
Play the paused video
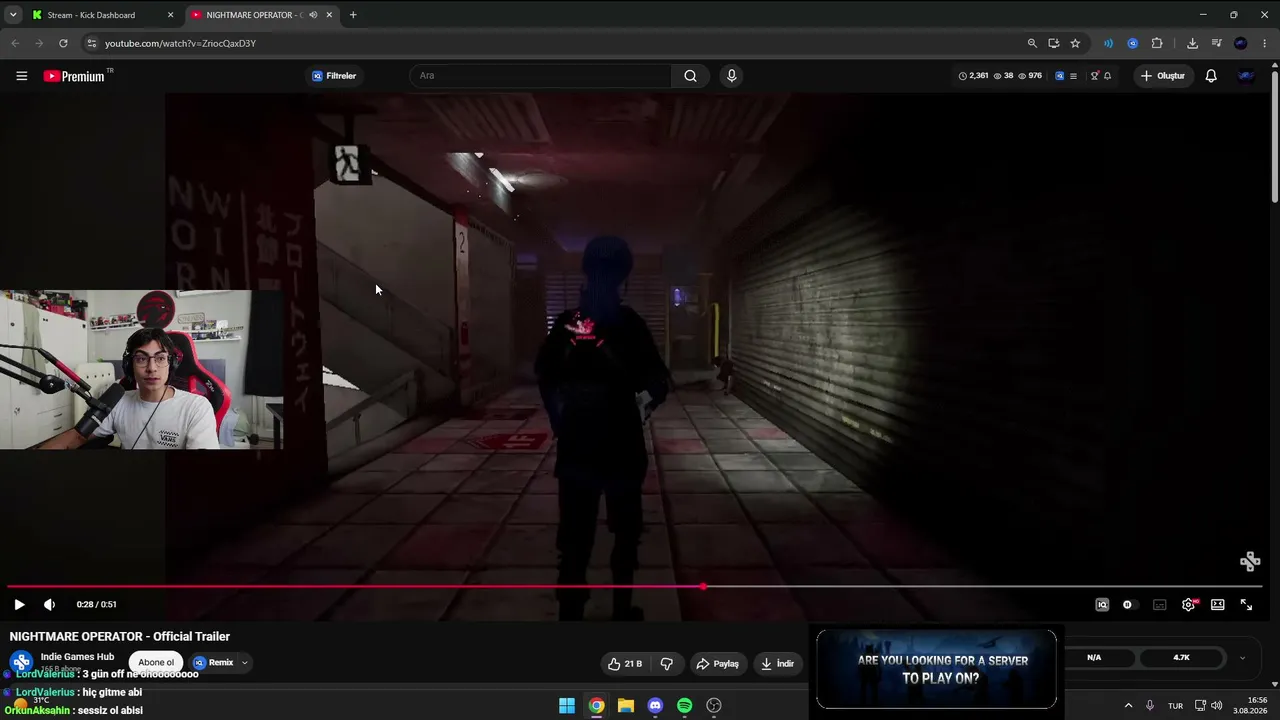point(19,604)
